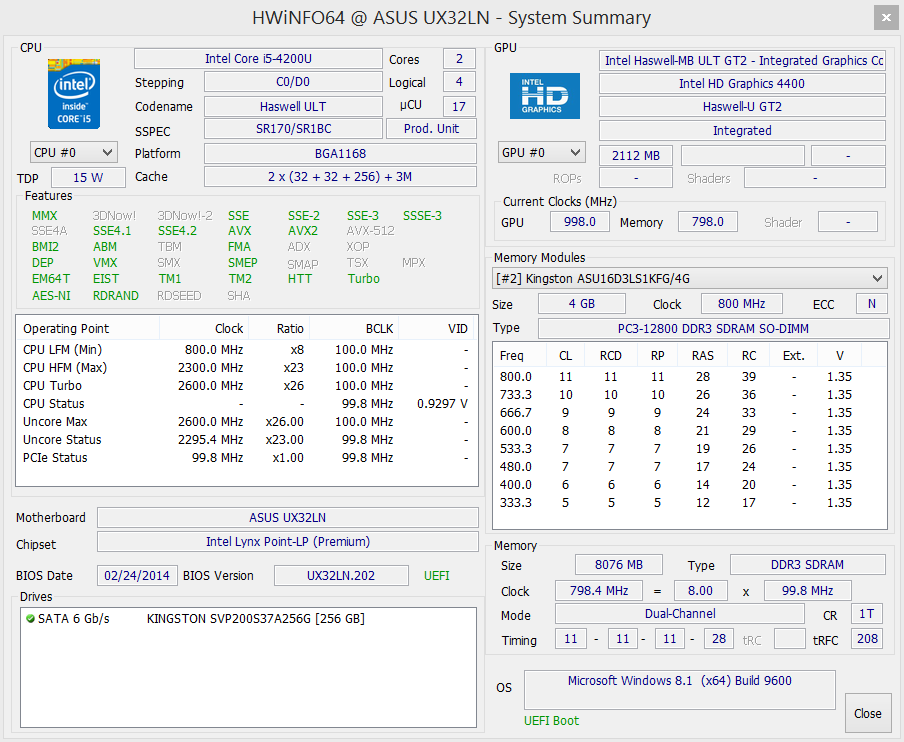
Task: Select the 533.3 frequency timing row
Action: point(690,449)
